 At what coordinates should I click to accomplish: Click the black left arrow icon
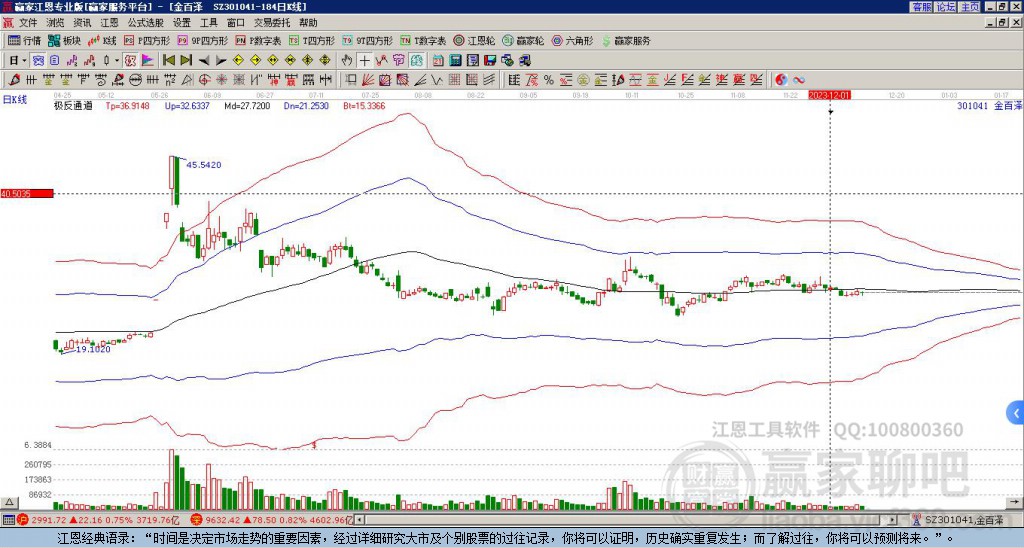tap(204, 61)
